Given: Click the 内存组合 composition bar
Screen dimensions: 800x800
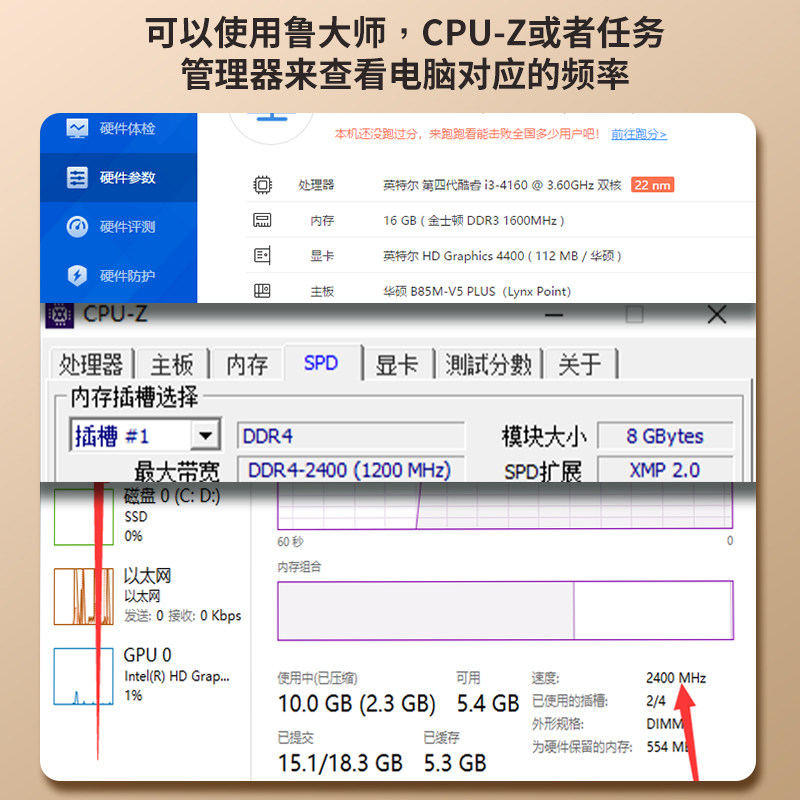Looking at the screenshot, I should [505, 610].
